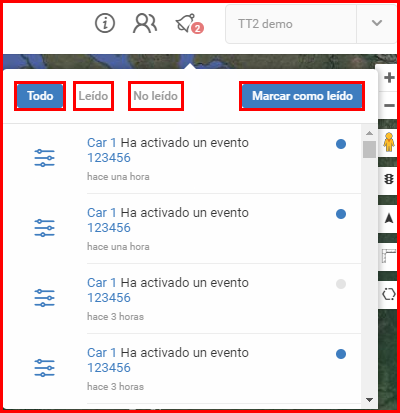The width and height of the screenshot is (400, 413).
Task: Select the navigation arrow map tool
Action: [x=389, y=218]
